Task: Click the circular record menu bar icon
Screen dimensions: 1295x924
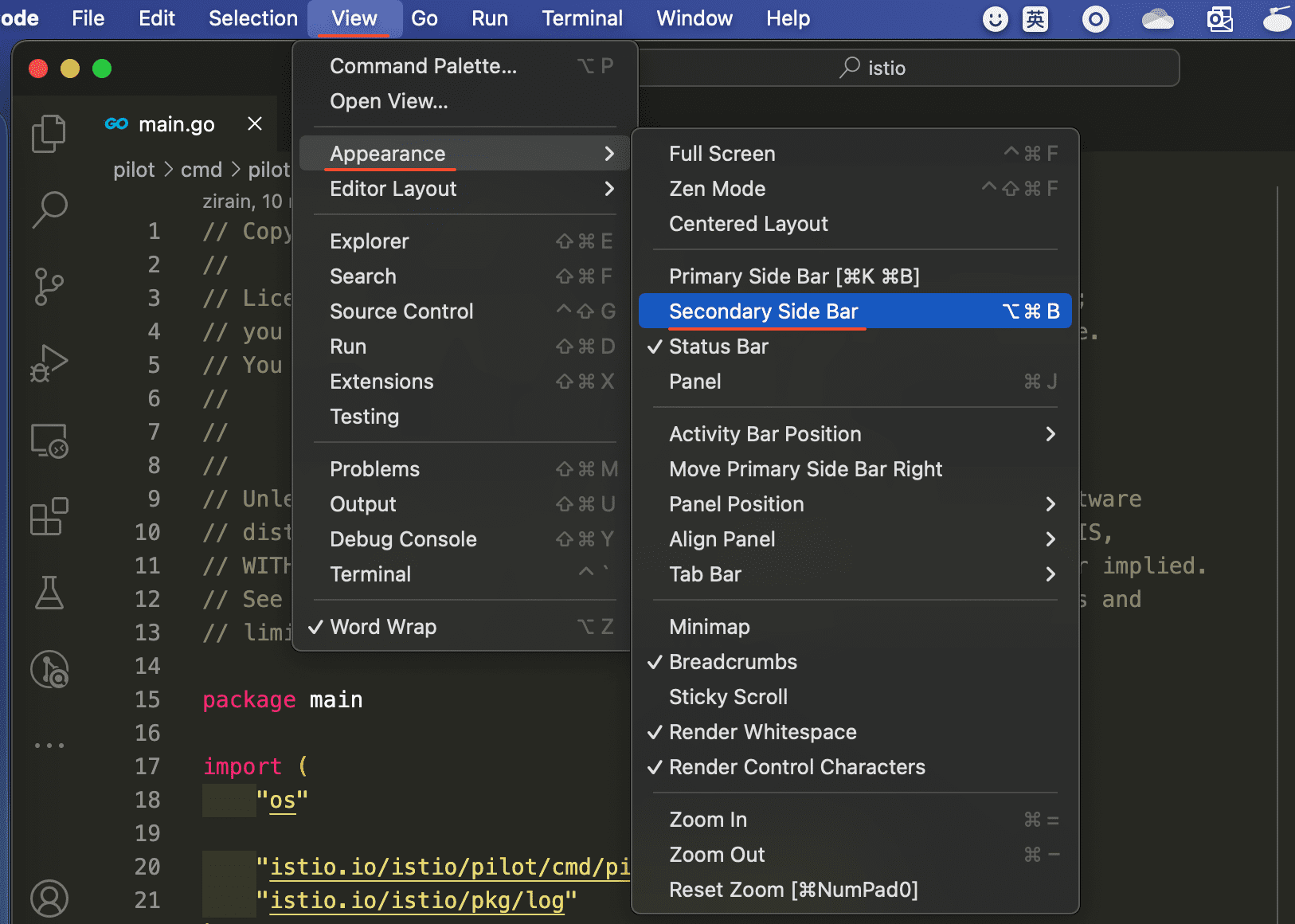Action: tap(1096, 18)
